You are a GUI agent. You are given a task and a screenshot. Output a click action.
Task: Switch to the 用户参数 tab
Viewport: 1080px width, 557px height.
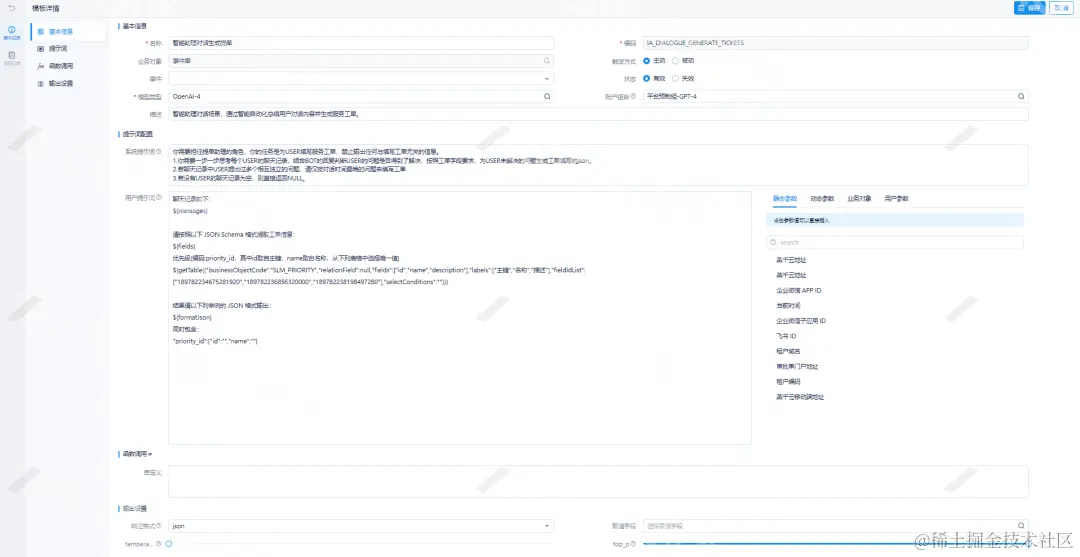click(x=896, y=198)
